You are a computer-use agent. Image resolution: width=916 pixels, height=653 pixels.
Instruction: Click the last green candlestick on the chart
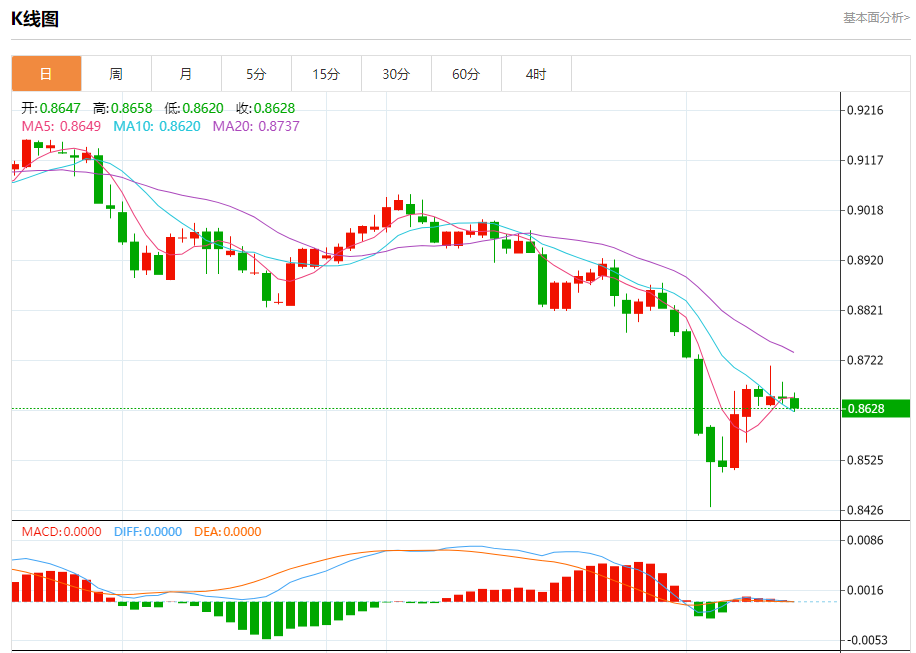(x=794, y=403)
